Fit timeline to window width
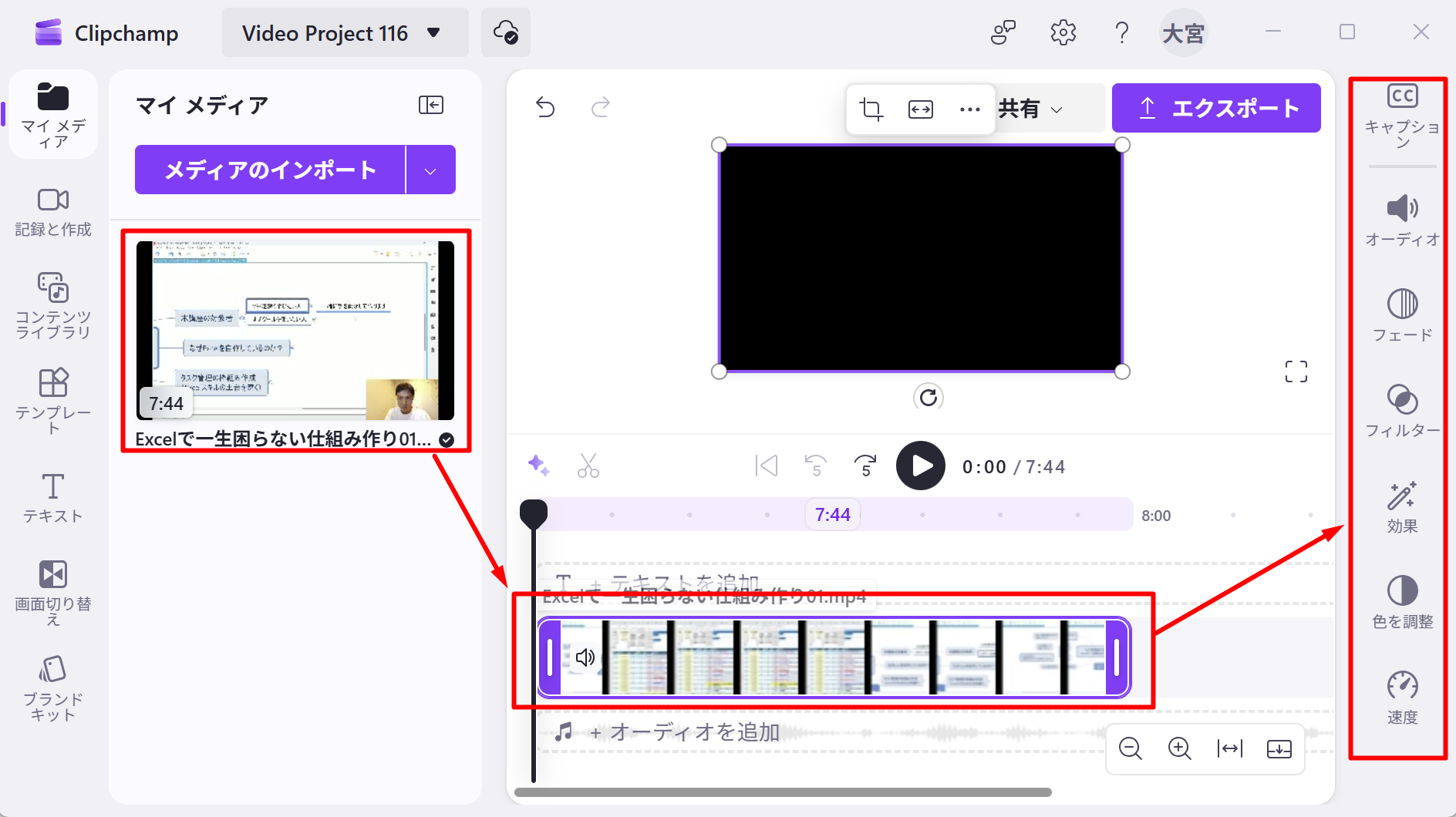The height and width of the screenshot is (817, 1456). [1229, 748]
